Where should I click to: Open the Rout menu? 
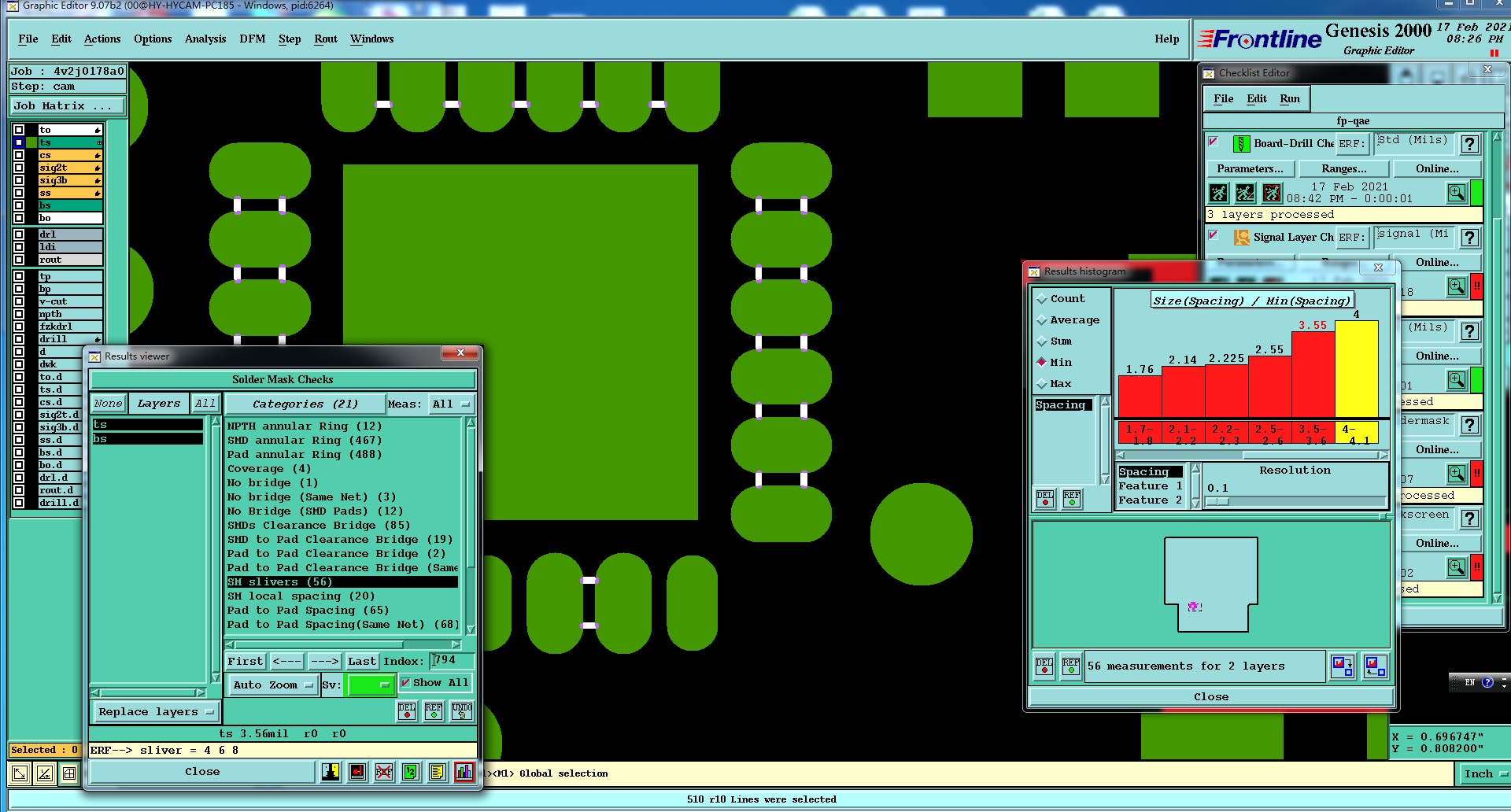click(326, 39)
